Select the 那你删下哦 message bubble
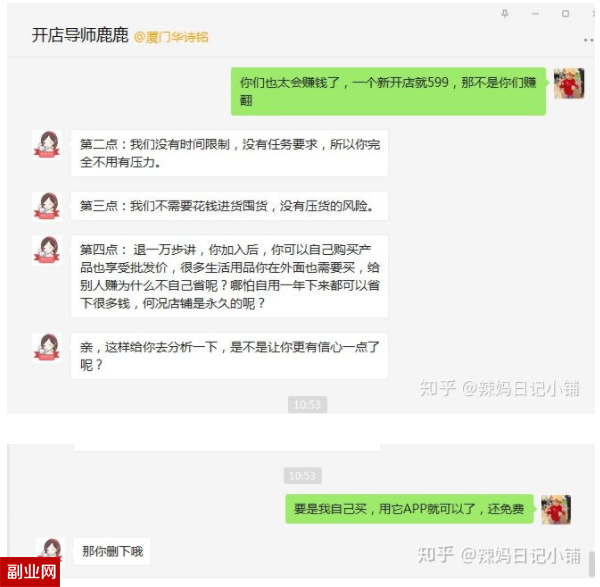 click(112, 551)
